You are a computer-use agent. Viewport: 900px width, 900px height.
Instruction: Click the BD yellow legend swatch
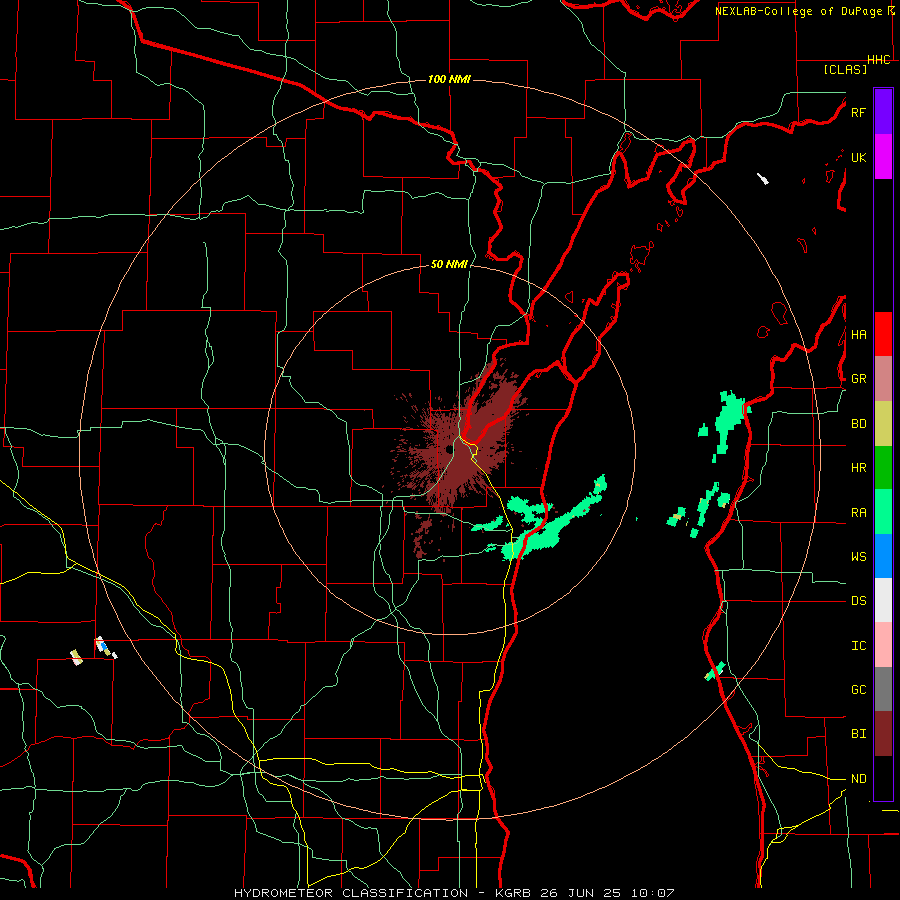click(883, 424)
